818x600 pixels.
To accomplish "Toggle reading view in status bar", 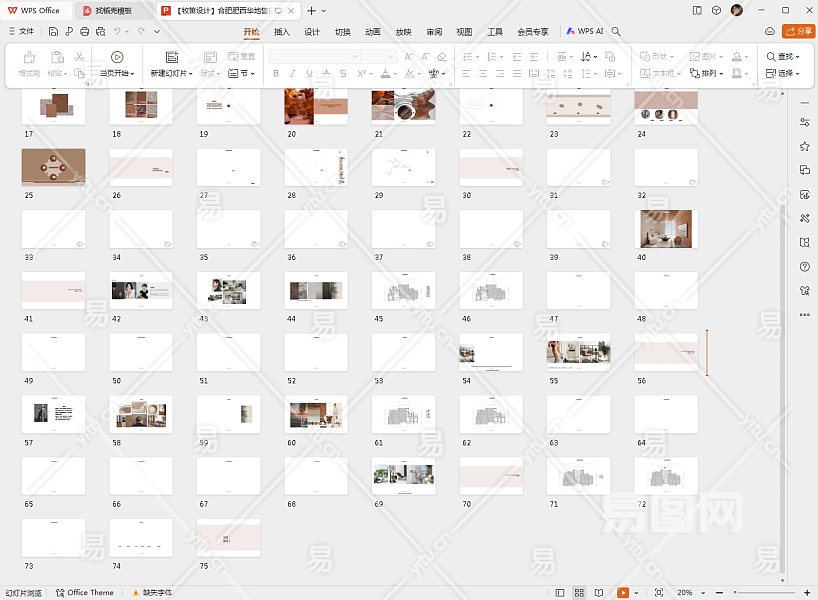I will 599,593.
